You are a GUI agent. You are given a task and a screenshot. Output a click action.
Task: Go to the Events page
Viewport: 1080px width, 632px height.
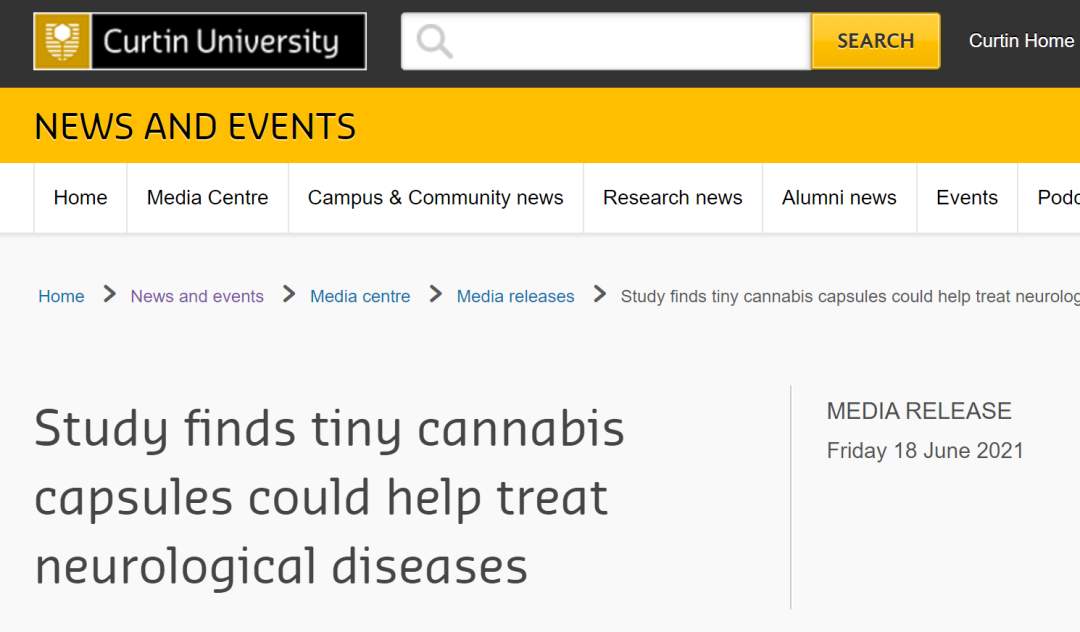pos(966,197)
